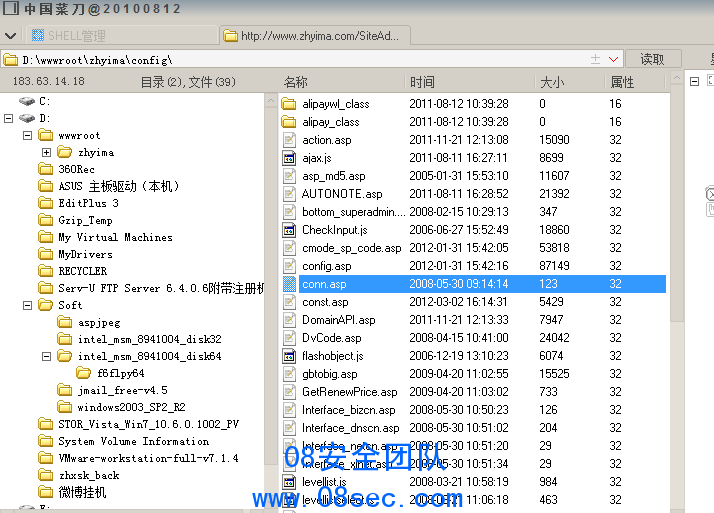Image resolution: width=714 pixels, height=513 pixels.
Task: Select file DomainAPI.asp
Action: point(338,320)
